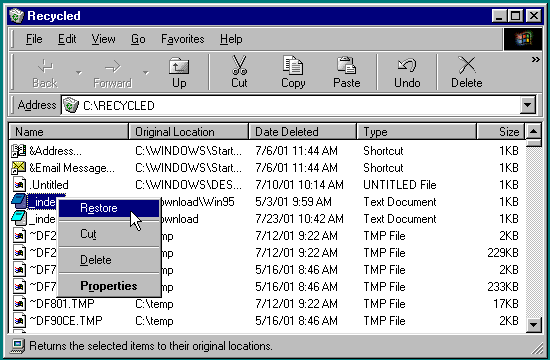The width and height of the screenshot is (550, 360).
Task: Open the File menu
Action: (x=34, y=39)
